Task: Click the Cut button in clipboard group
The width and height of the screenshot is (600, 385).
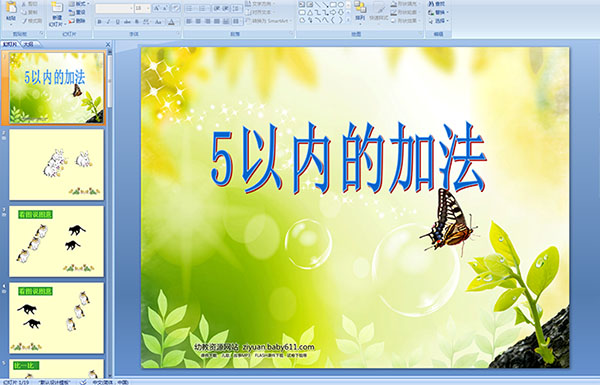Action: [x=29, y=4]
